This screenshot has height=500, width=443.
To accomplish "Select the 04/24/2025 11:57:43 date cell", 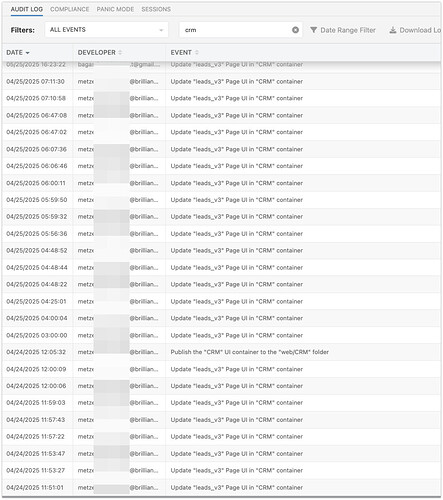I will tap(36, 420).
